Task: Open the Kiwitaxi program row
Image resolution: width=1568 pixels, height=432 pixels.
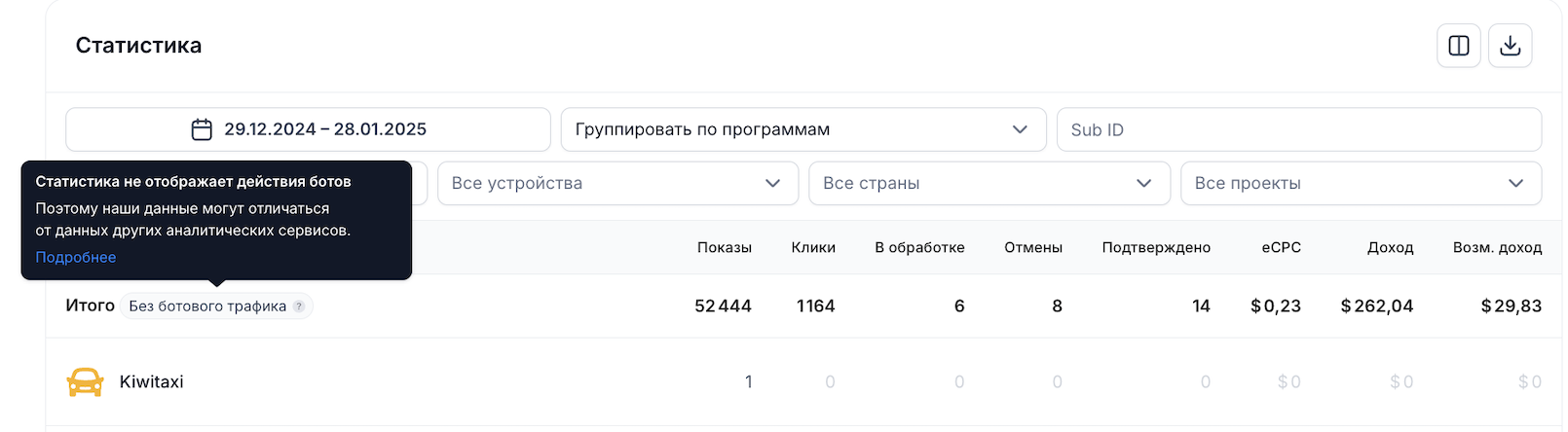Action: pyautogui.click(x=803, y=382)
